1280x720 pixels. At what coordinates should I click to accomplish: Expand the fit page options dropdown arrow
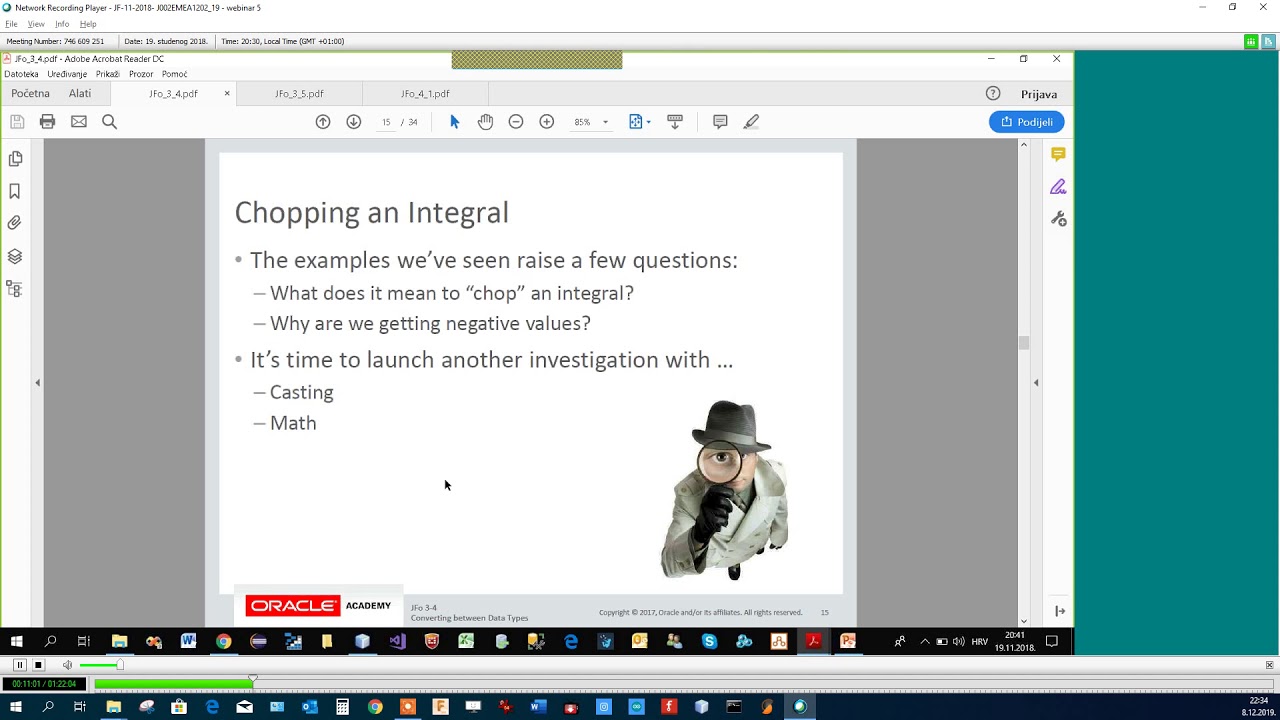649,122
